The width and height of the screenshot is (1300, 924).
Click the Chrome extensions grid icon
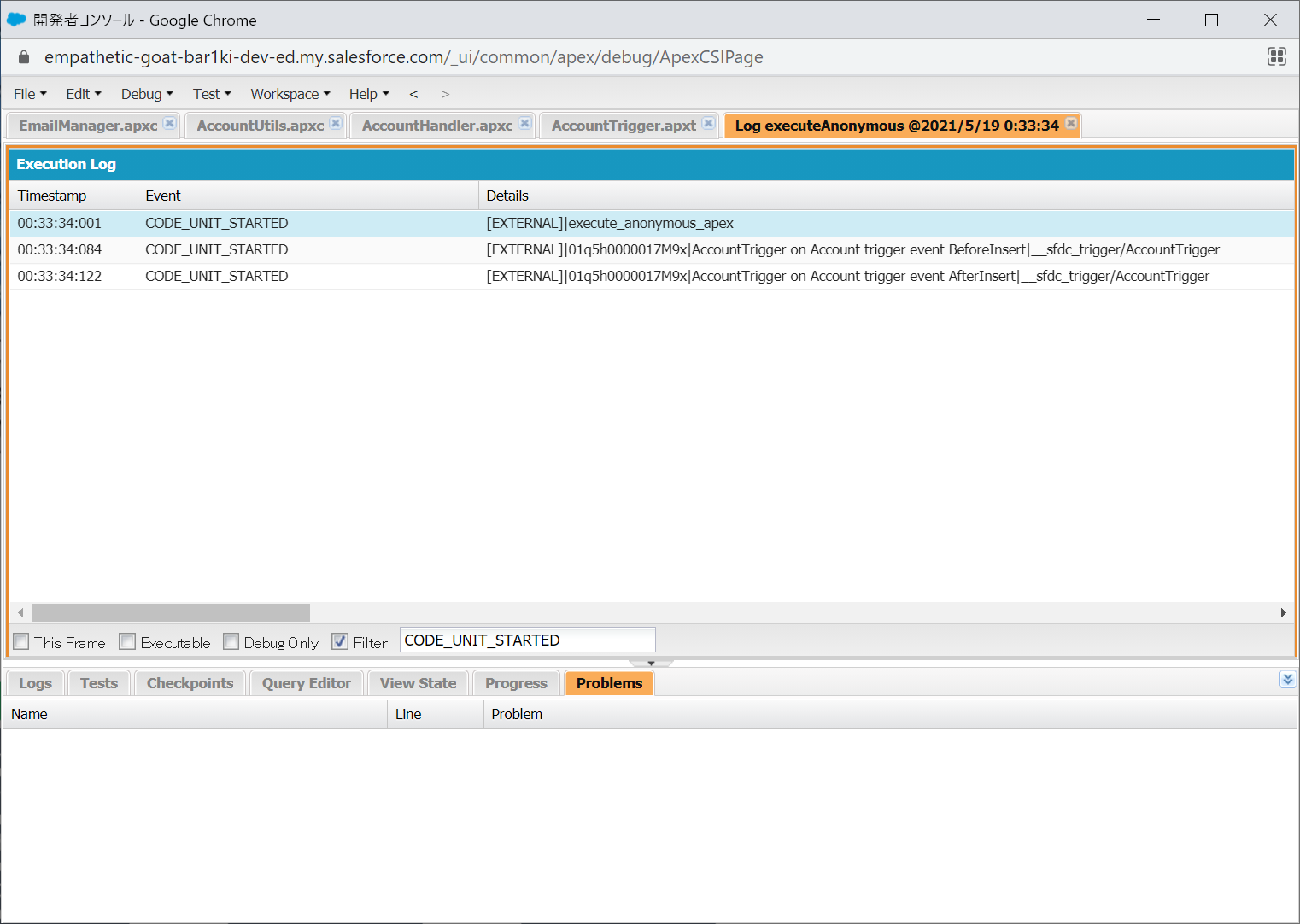pyautogui.click(x=1277, y=56)
